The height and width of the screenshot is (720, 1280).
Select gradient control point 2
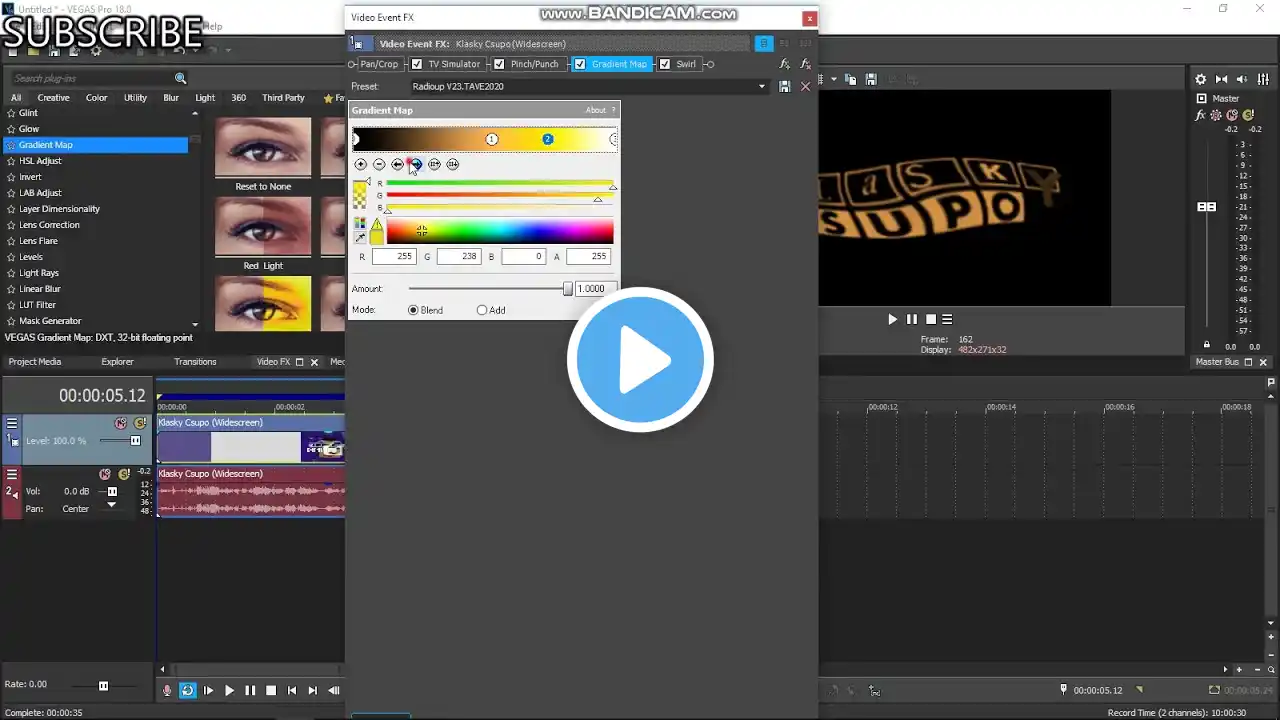click(547, 139)
